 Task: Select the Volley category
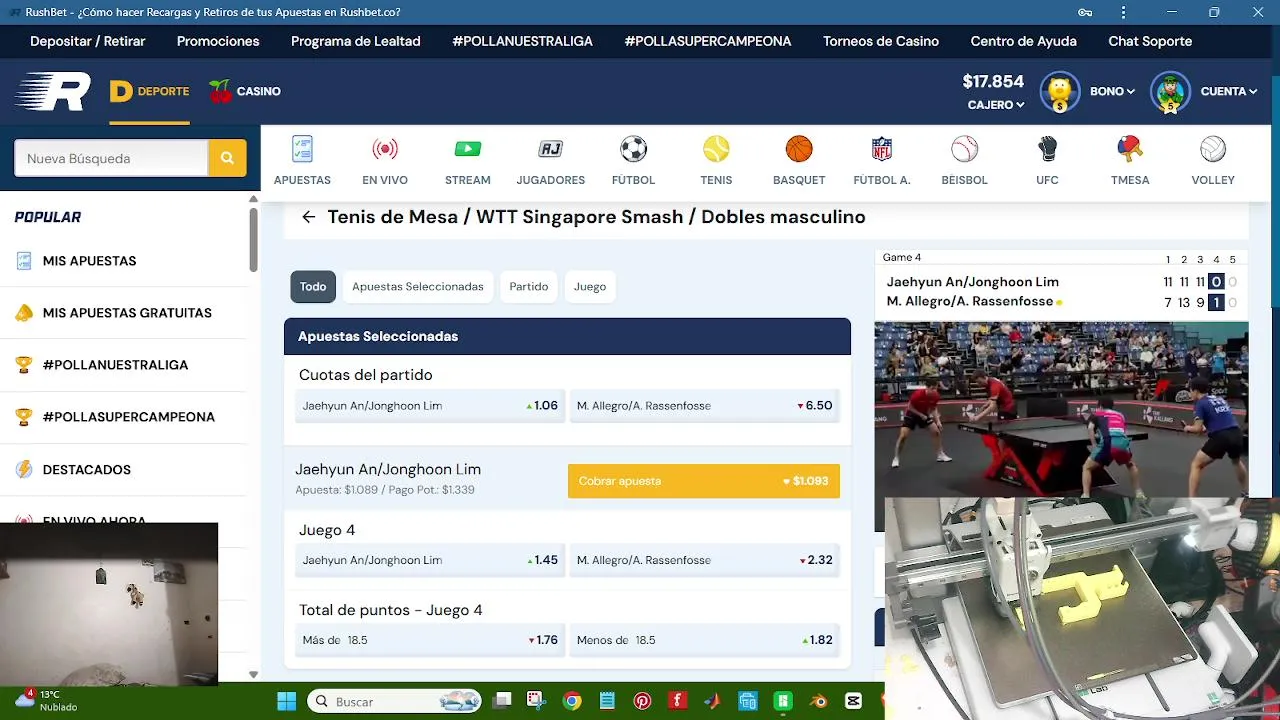1213,160
